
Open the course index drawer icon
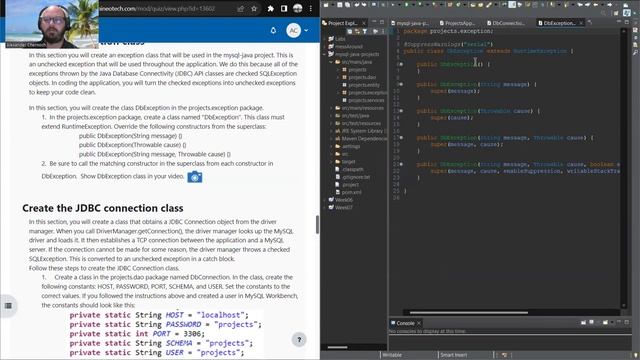[8, 305]
